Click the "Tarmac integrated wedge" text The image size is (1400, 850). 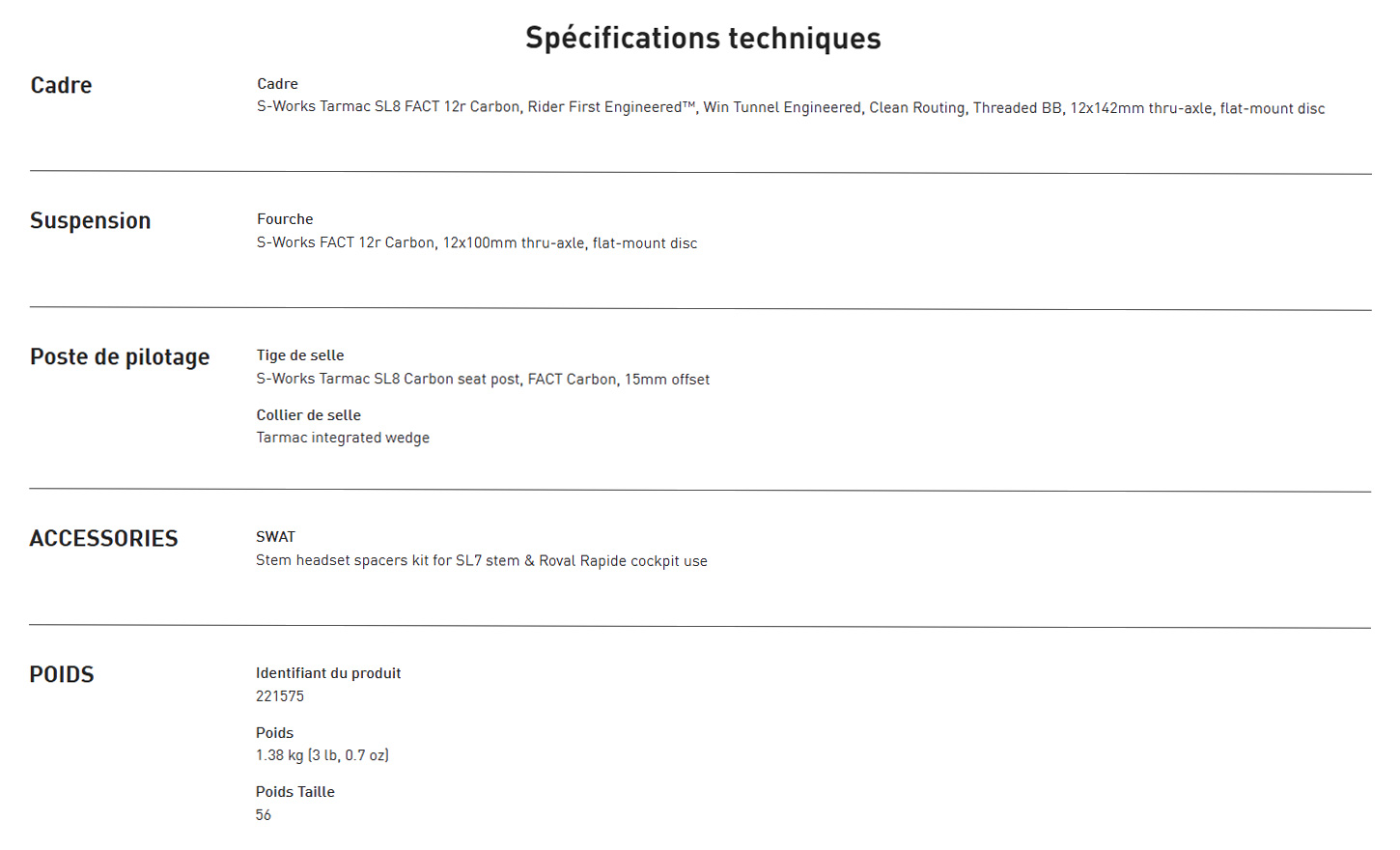click(x=343, y=438)
